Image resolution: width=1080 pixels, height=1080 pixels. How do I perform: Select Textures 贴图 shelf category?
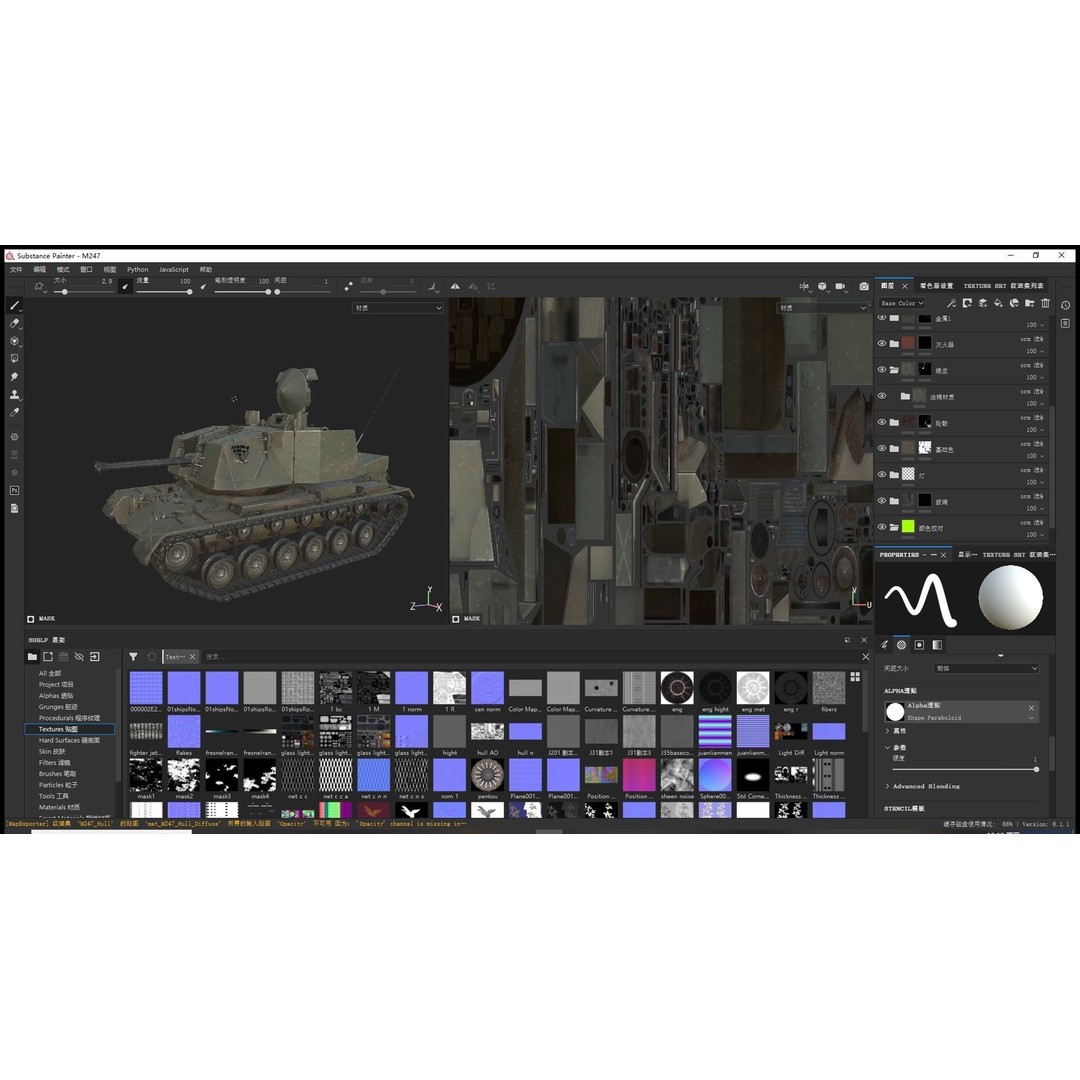(70, 729)
